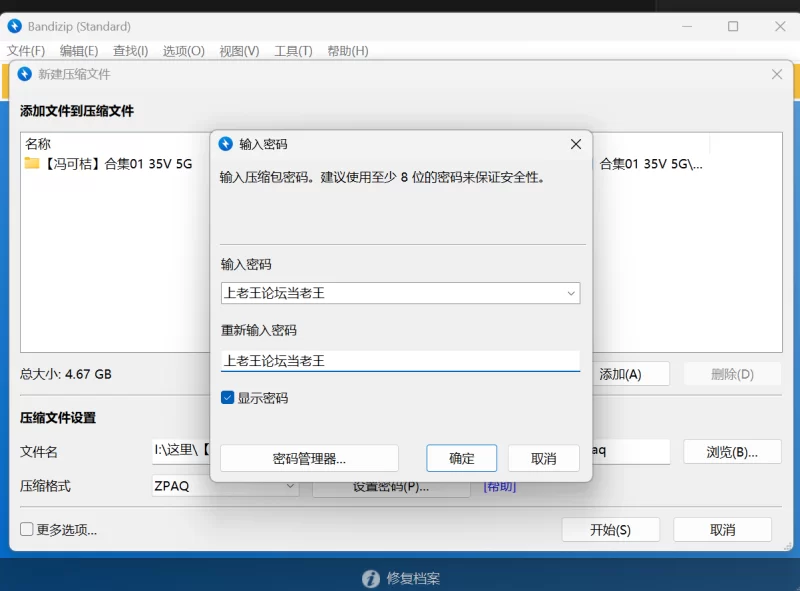Open the 工具(T) menu
This screenshot has width=800, height=591.
[293, 51]
